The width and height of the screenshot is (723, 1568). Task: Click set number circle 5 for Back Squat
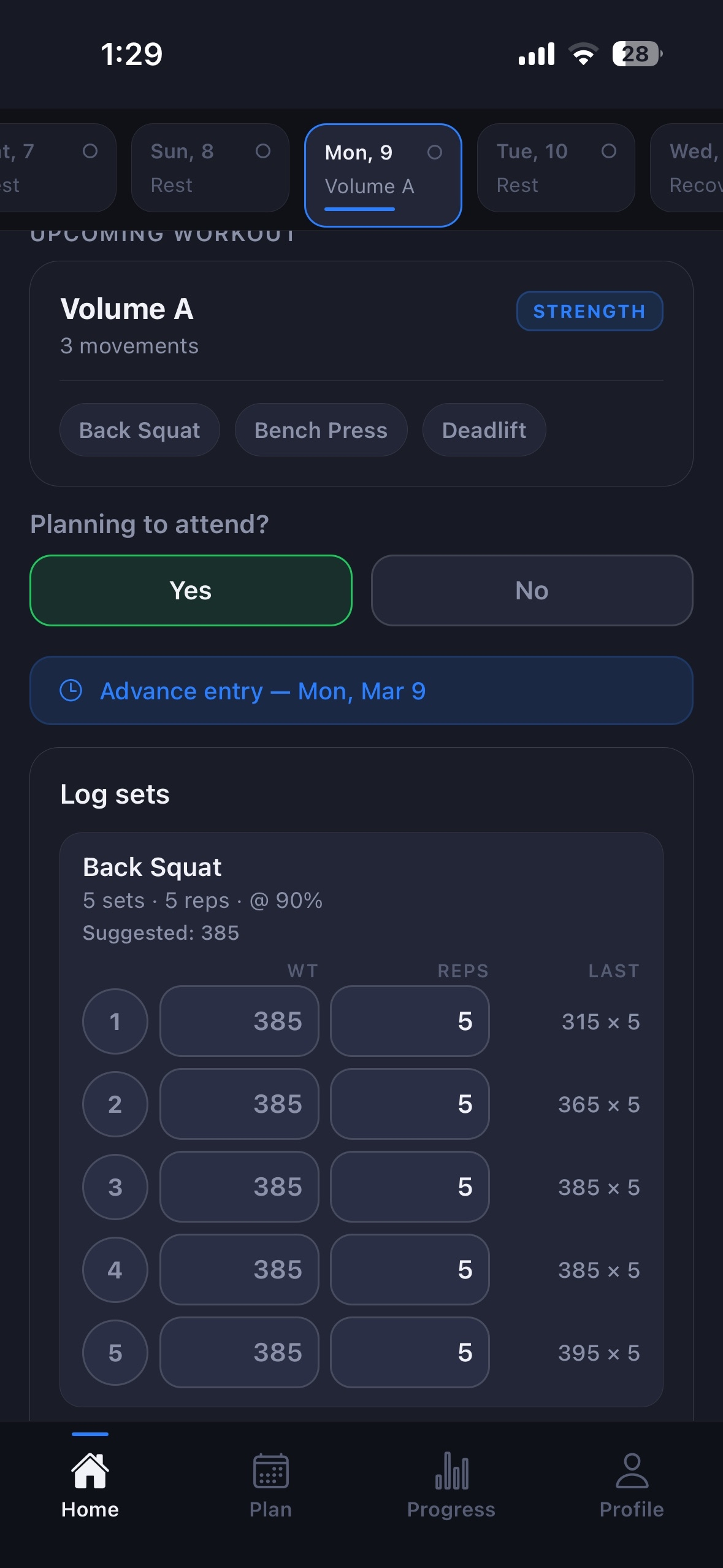coord(115,1353)
